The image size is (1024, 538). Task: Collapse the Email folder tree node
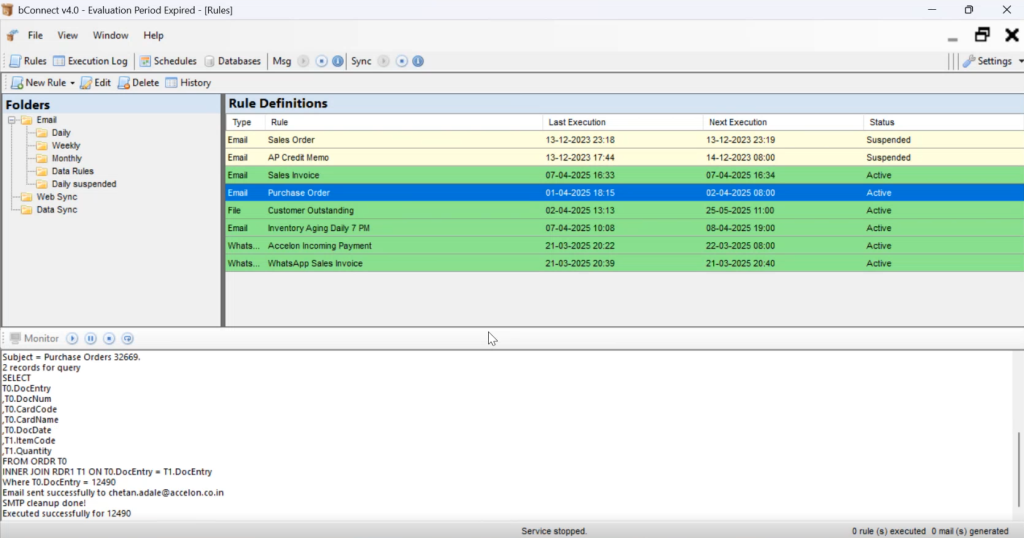coord(12,120)
